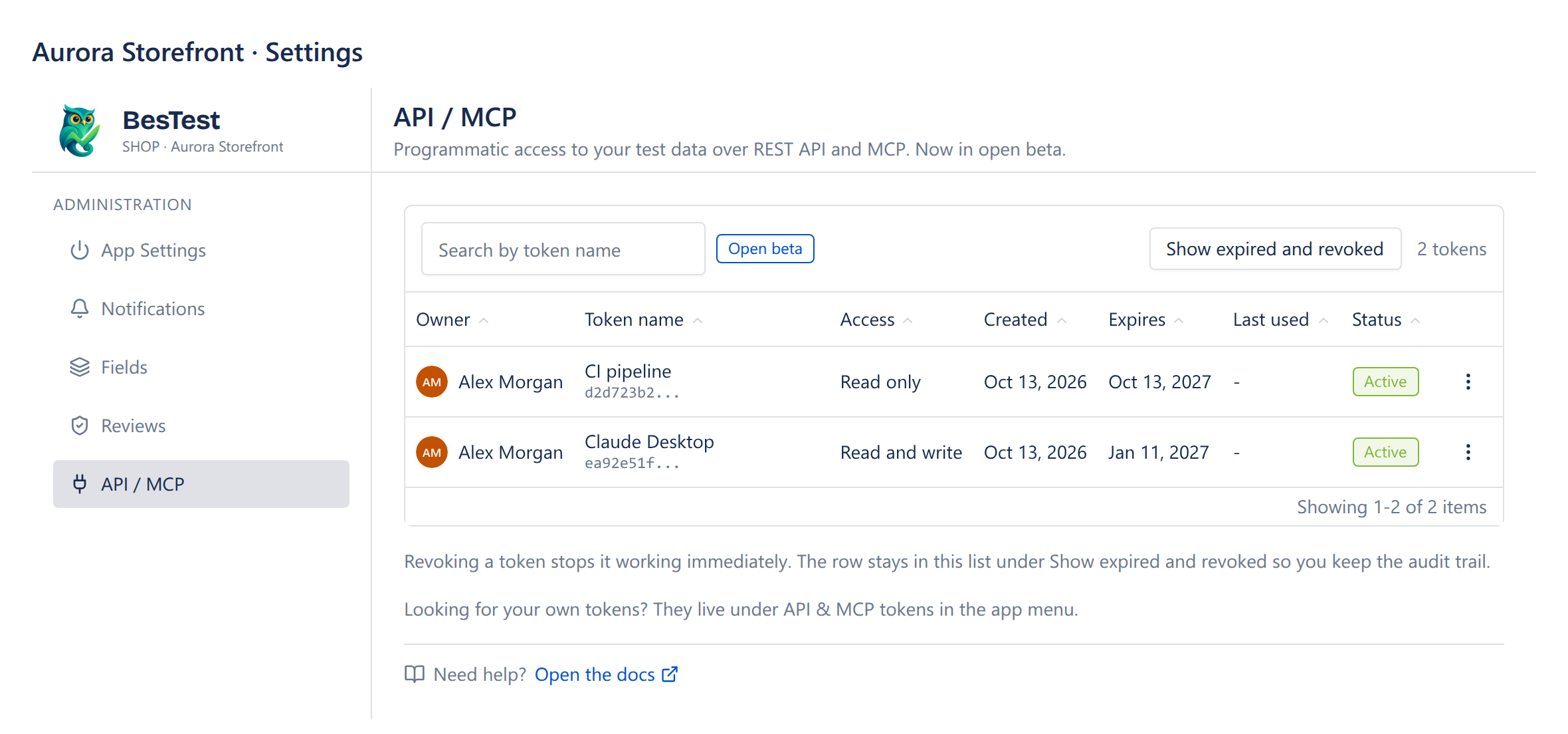Click the 2 tokens count label
This screenshot has height=734, width=1568.
pos(1452,249)
